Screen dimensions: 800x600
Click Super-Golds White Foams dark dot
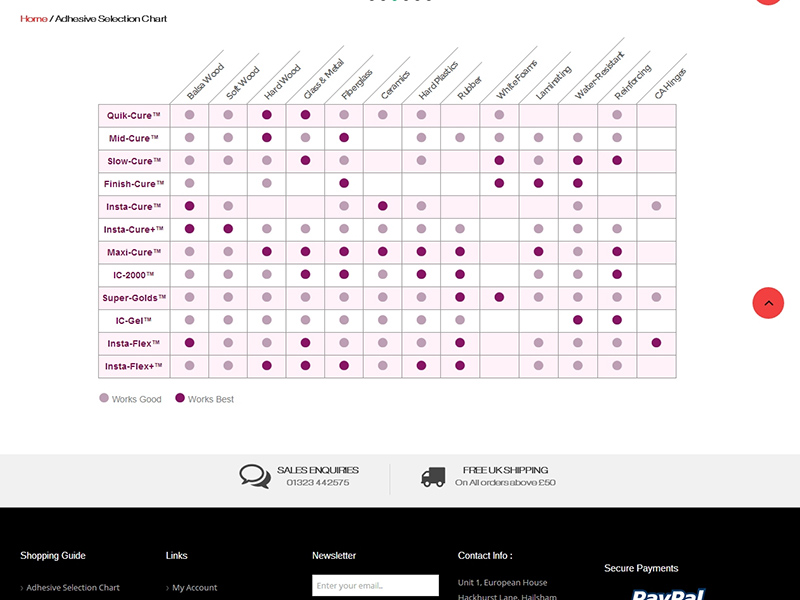[499, 297]
